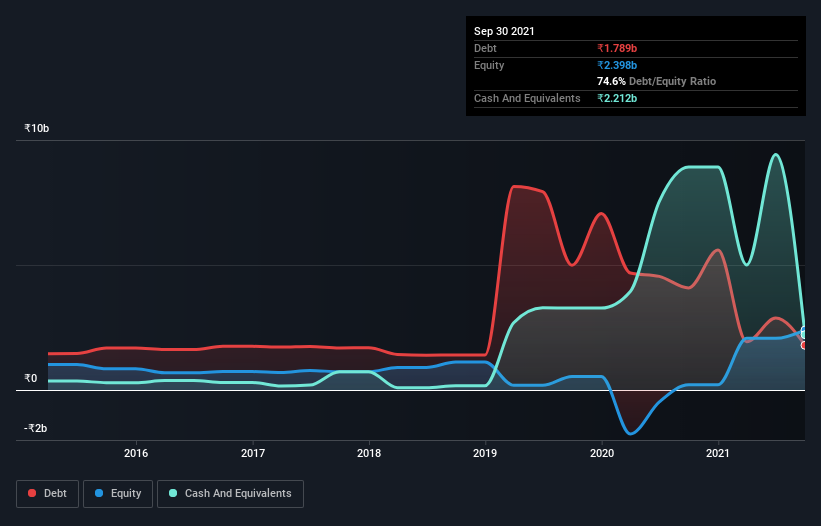Click the teal Cash And Equivalents legend dot
Screen dimensions: 821x526
click(x=173, y=493)
